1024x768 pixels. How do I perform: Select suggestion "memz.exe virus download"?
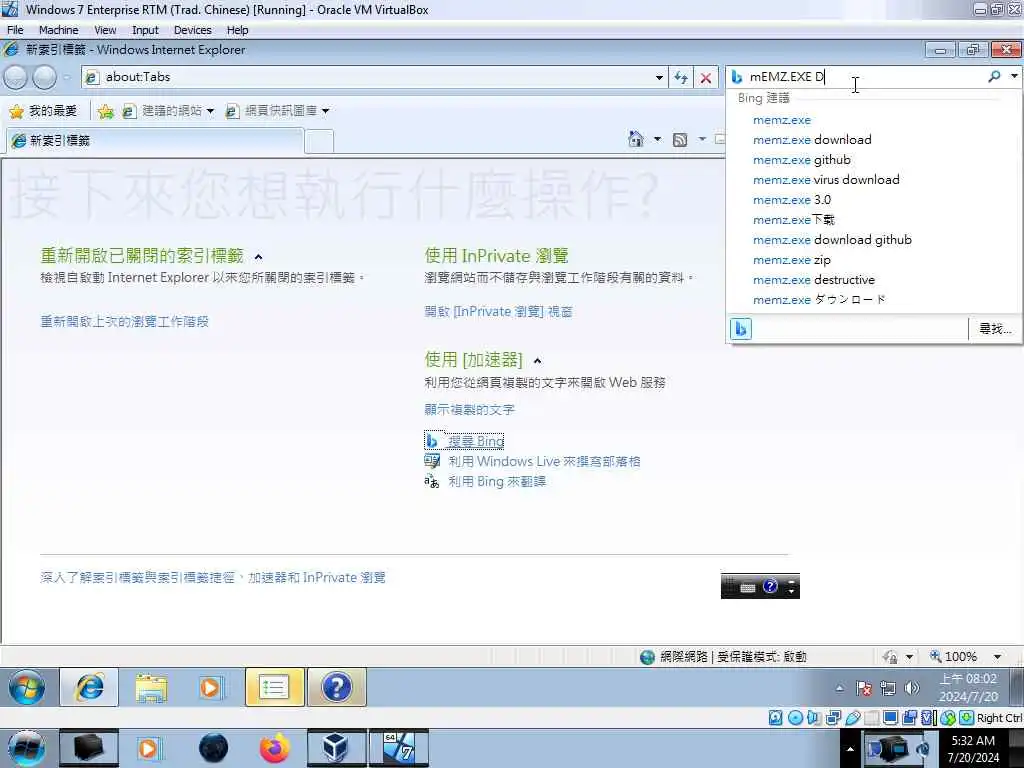pyautogui.click(x=826, y=180)
